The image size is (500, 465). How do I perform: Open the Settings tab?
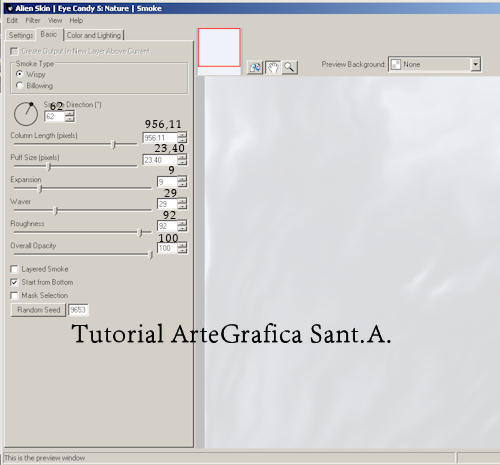point(21,35)
